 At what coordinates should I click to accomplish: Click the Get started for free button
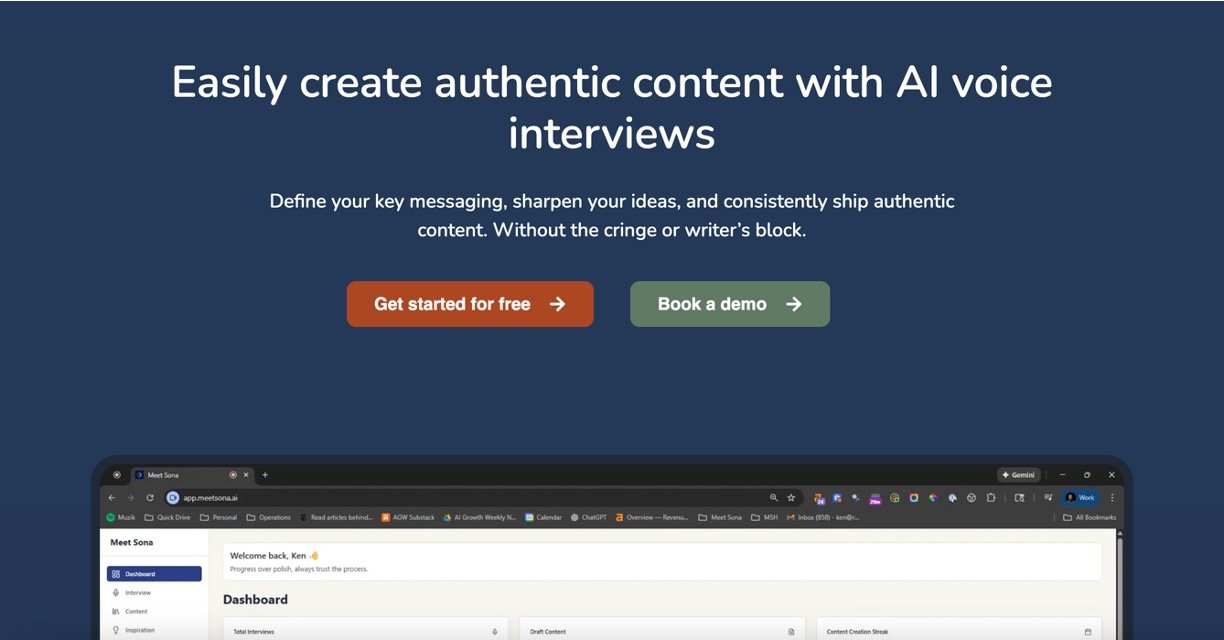pos(470,304)
